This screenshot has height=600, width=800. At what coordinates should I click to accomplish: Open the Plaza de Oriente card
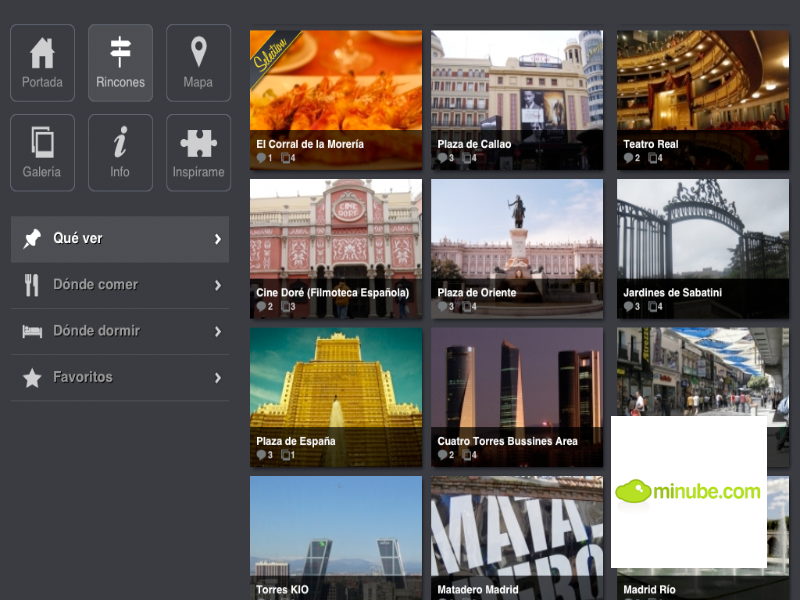pyautogui.click(x=517, y=248)
